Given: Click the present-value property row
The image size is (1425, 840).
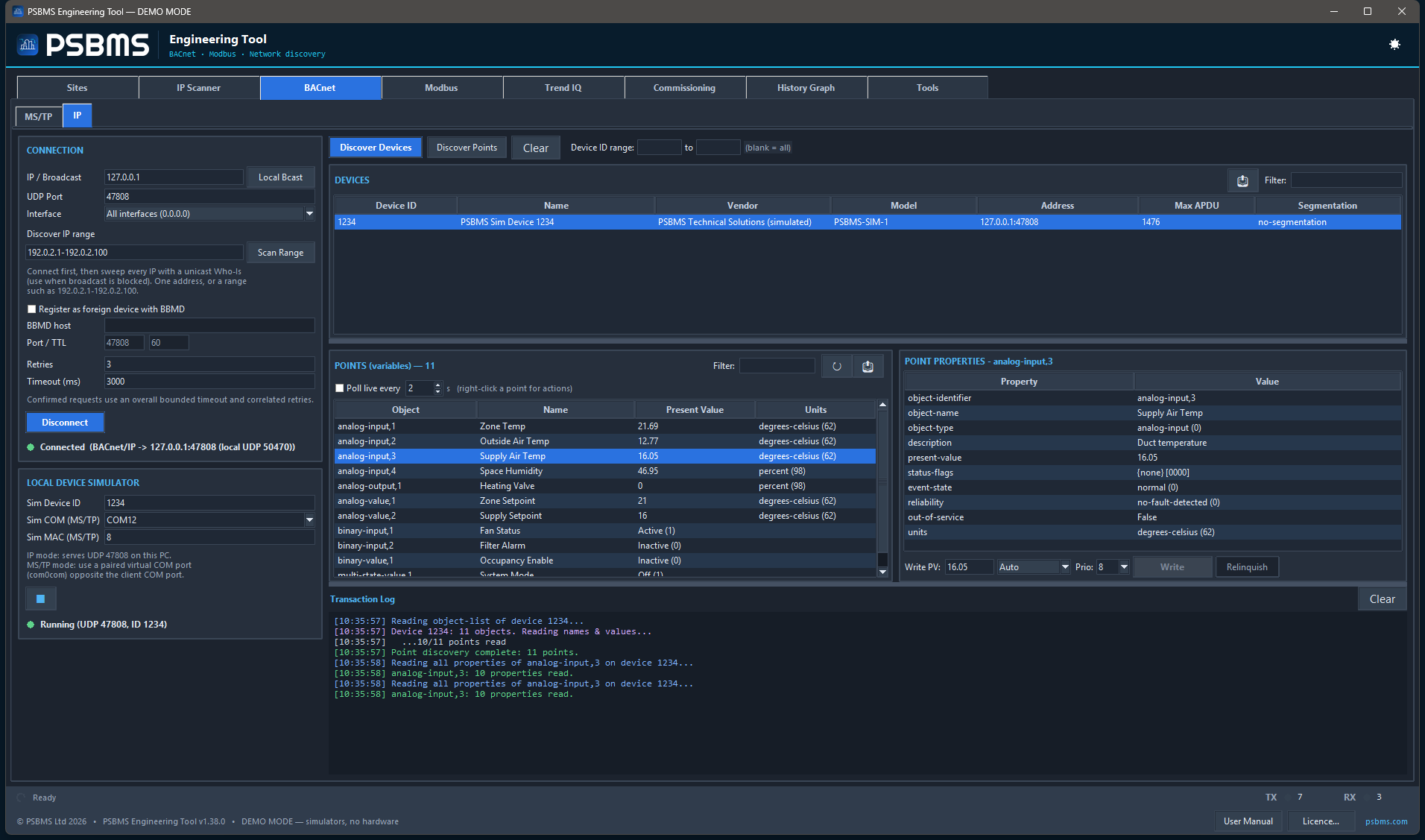Looking at the screenshot, I should (x=1153, y=458).
